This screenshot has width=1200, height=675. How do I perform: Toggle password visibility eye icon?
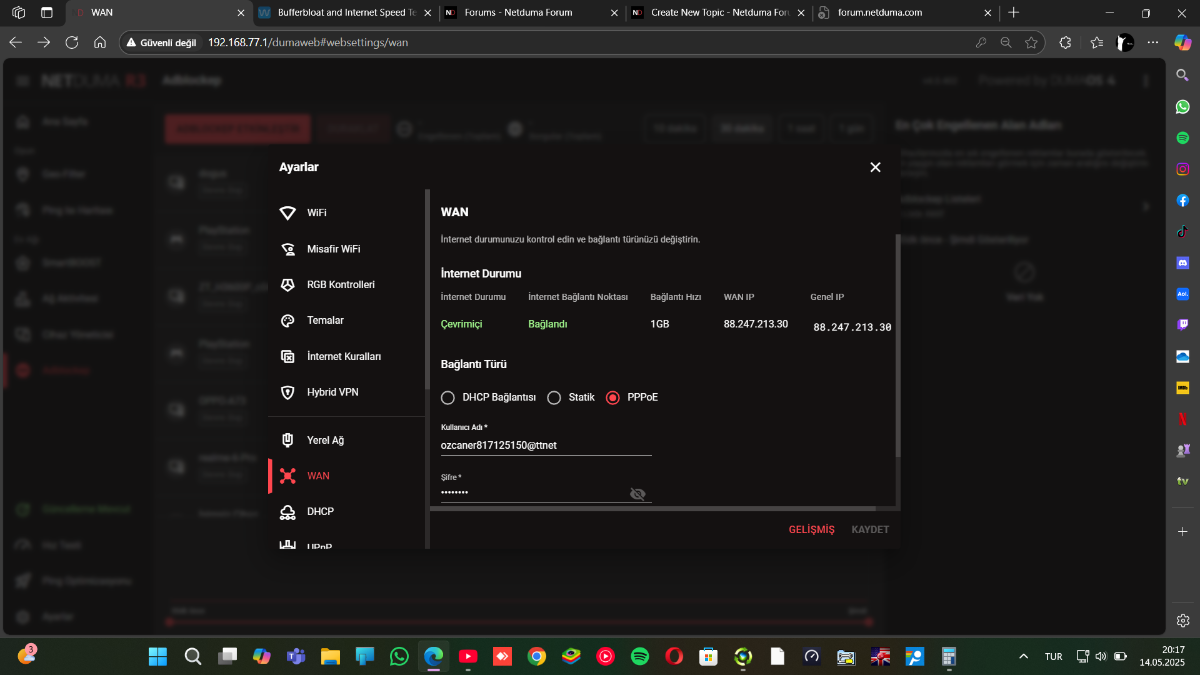click(x=638, y=494)
